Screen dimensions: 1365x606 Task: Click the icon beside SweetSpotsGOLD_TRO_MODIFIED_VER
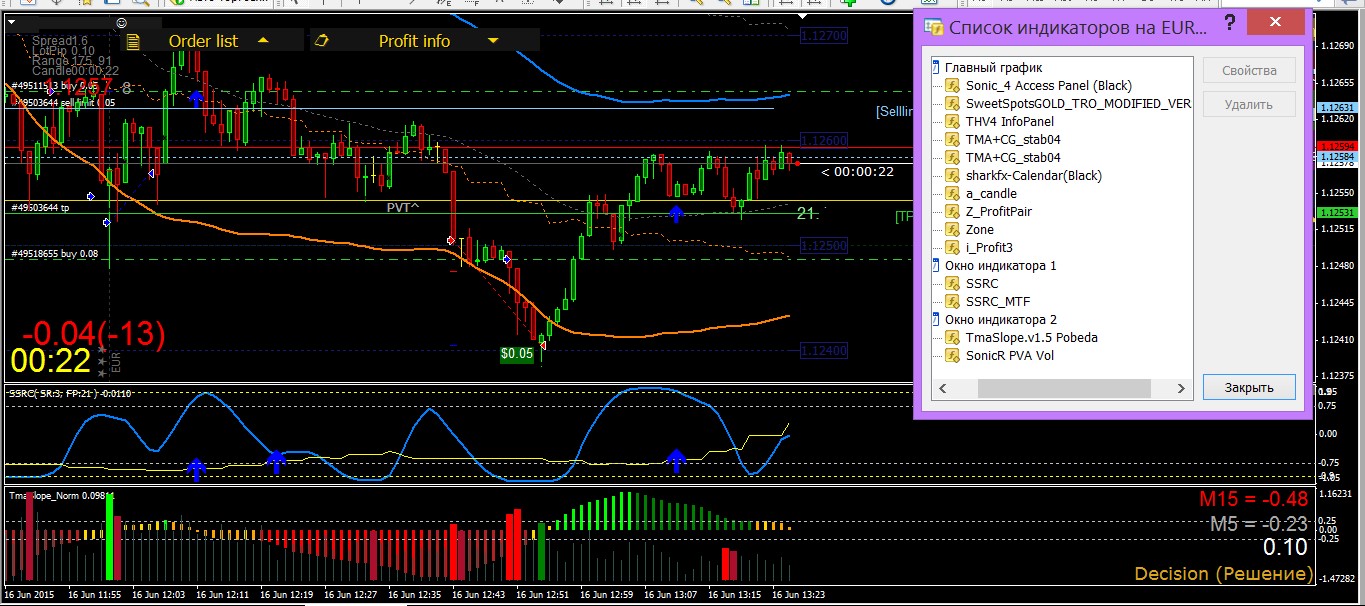[x=953, y=104]
